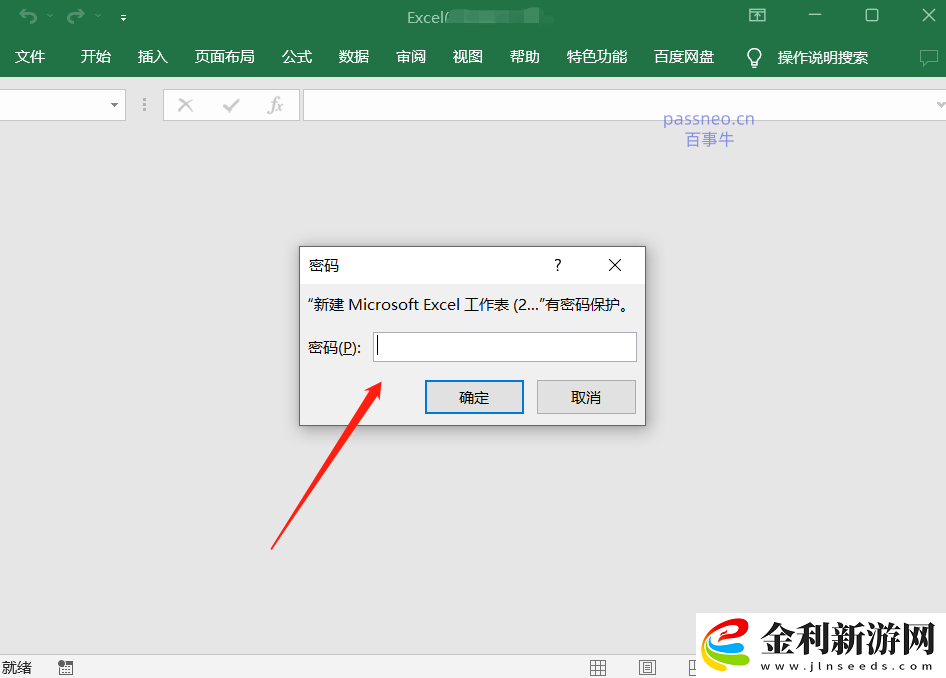Close the 密码 dialog
The image size is (946, 678).
point(615,265)
